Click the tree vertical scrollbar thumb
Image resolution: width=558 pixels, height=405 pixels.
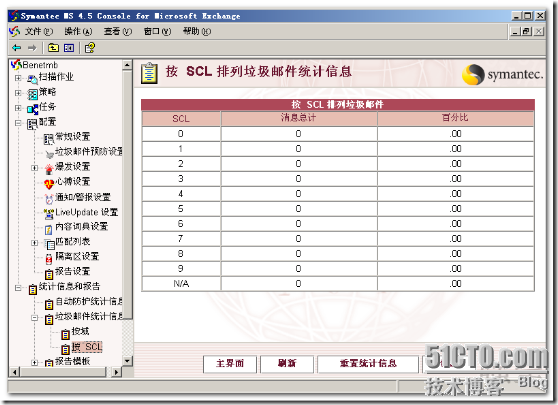tap(127, 194)
